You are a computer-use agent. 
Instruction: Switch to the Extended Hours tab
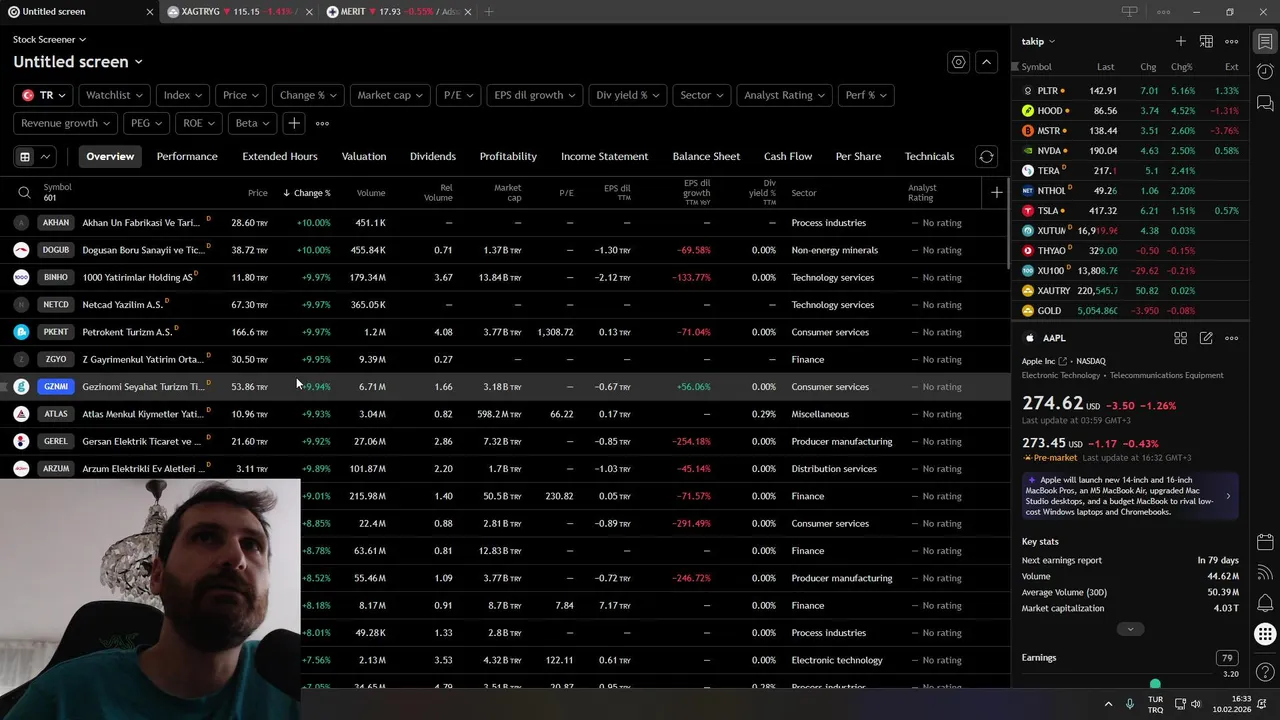pyautogui.click(x=280, y=156)
